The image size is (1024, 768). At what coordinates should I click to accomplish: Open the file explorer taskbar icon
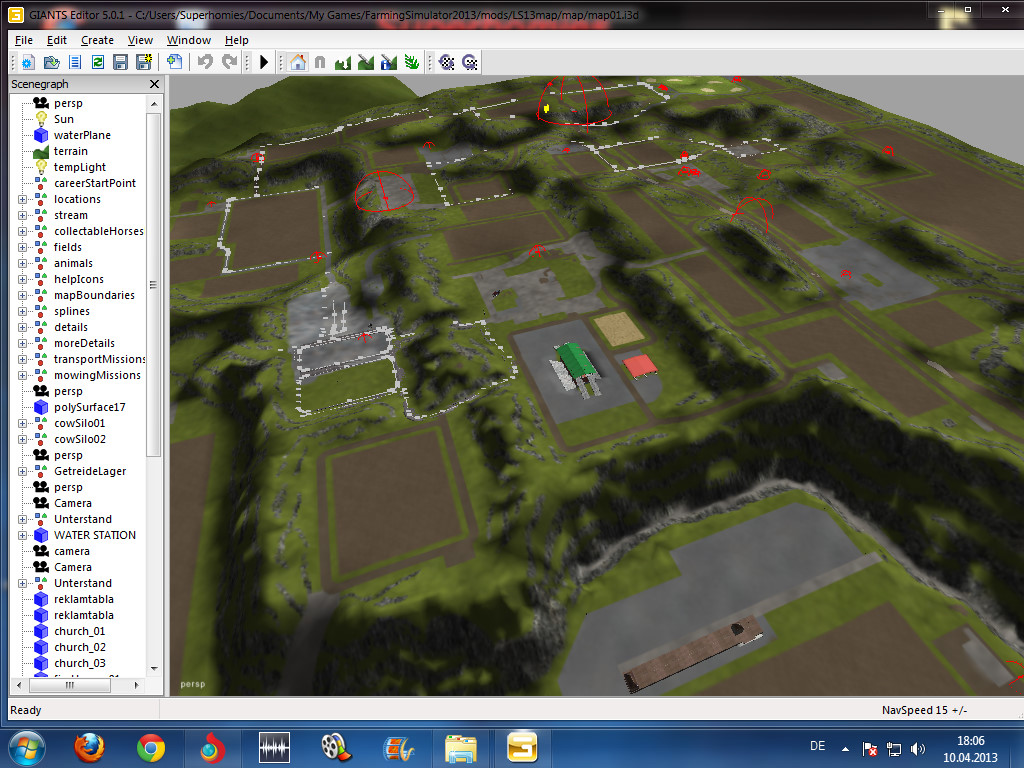tap(461, 748)
